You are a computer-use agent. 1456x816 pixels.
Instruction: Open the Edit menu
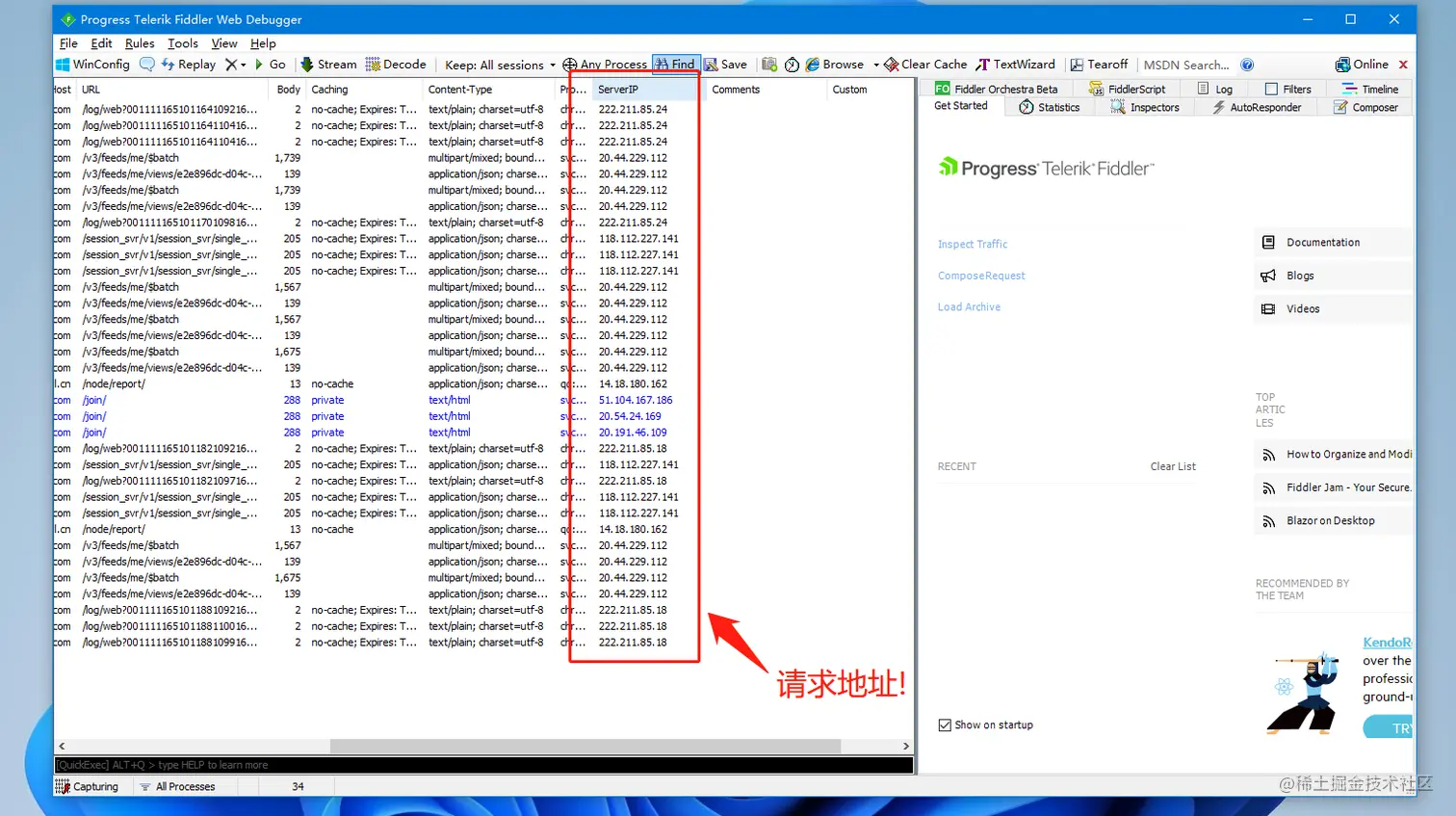101,43
